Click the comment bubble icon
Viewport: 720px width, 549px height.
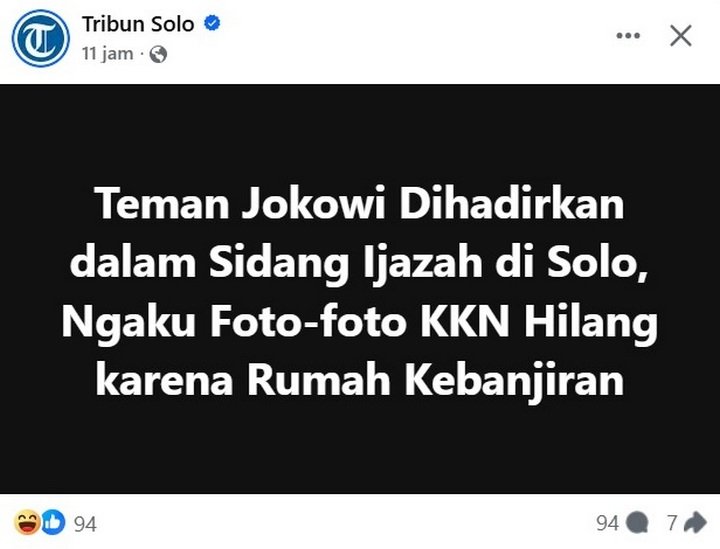[x=637, y=523]
